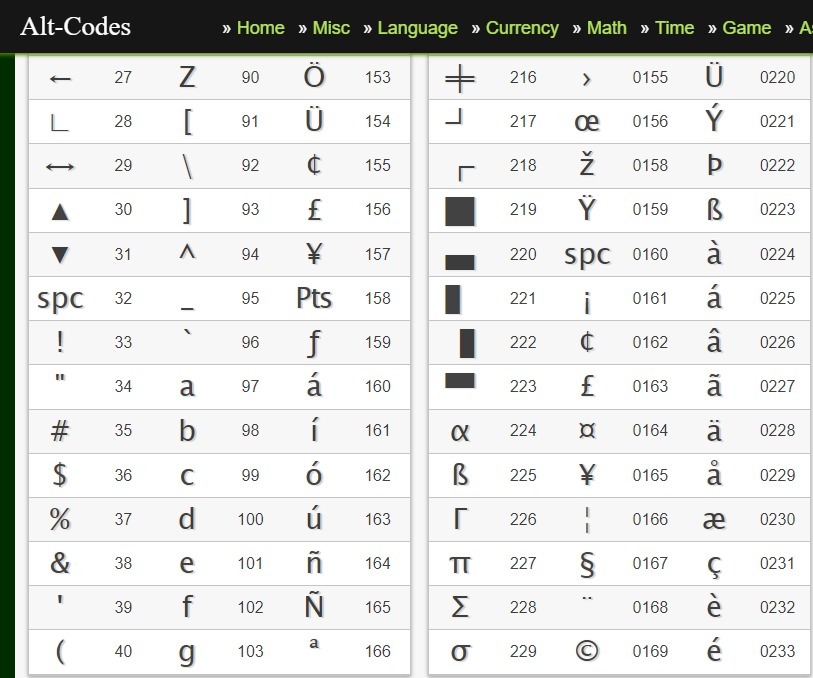
Task: Select the ae ligature for code 0230
Action: (714, 520)
